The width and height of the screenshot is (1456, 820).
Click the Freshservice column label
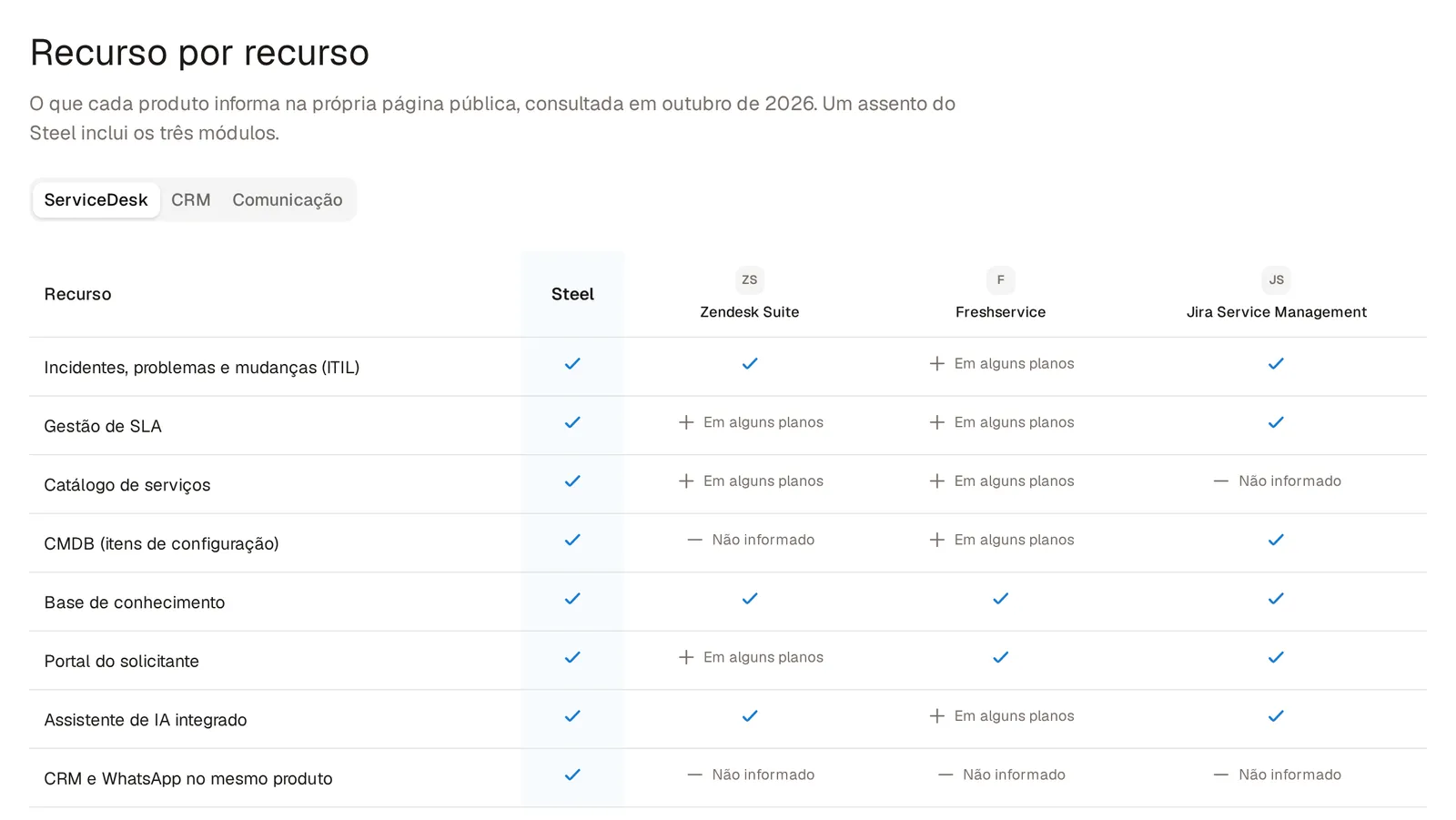tap(1001, 312)
